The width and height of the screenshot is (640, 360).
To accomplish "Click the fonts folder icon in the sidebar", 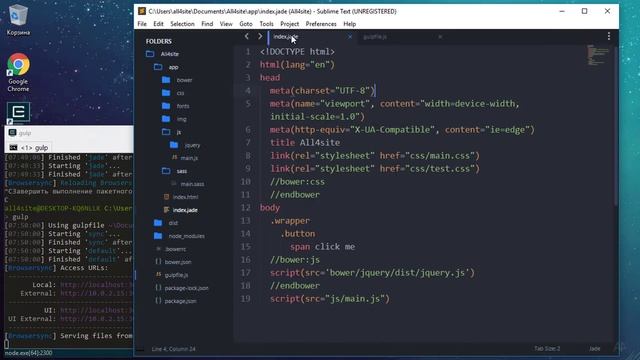I will [166, 106].
